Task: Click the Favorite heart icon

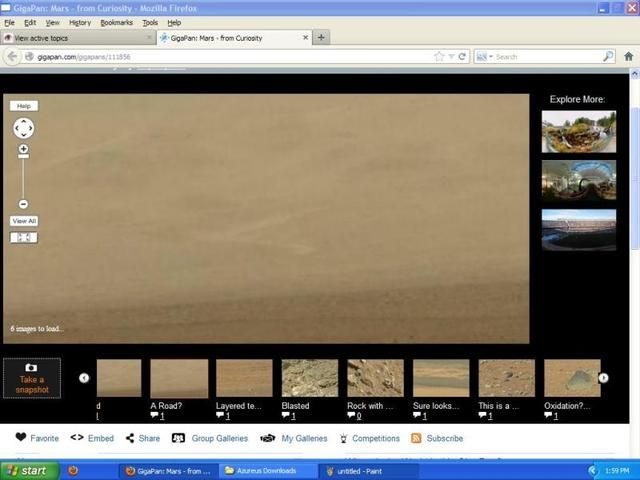Action: pyautogui.click(x=21, y=437)
